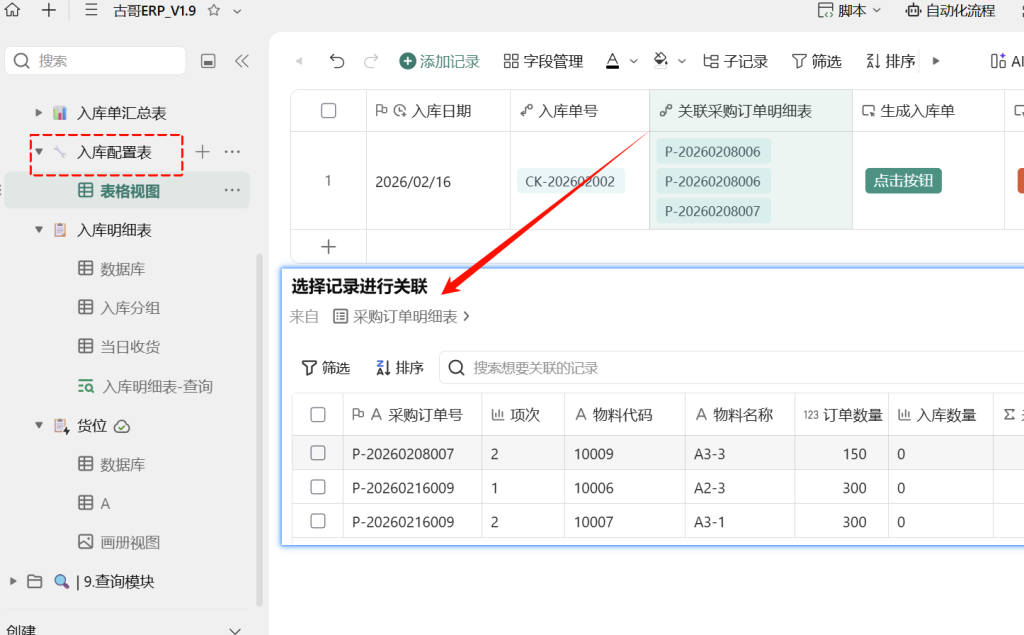1024x635 pixels.
Task: Click the sidebar 搜索 field
Action: click(95, 61)
